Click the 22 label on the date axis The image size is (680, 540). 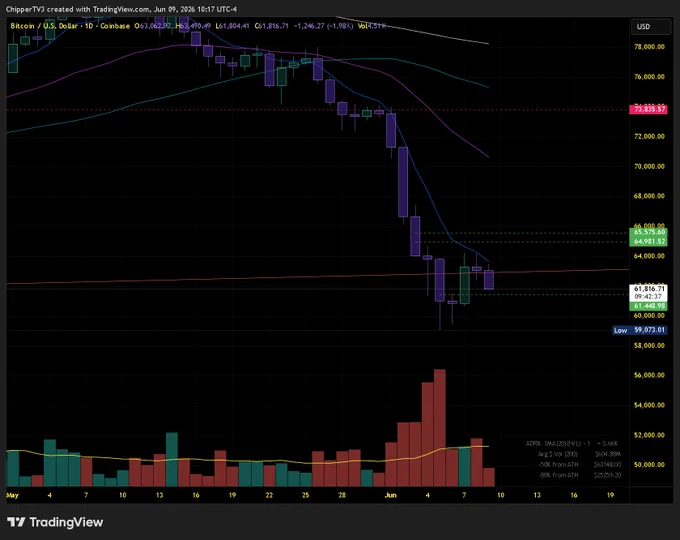269,495
